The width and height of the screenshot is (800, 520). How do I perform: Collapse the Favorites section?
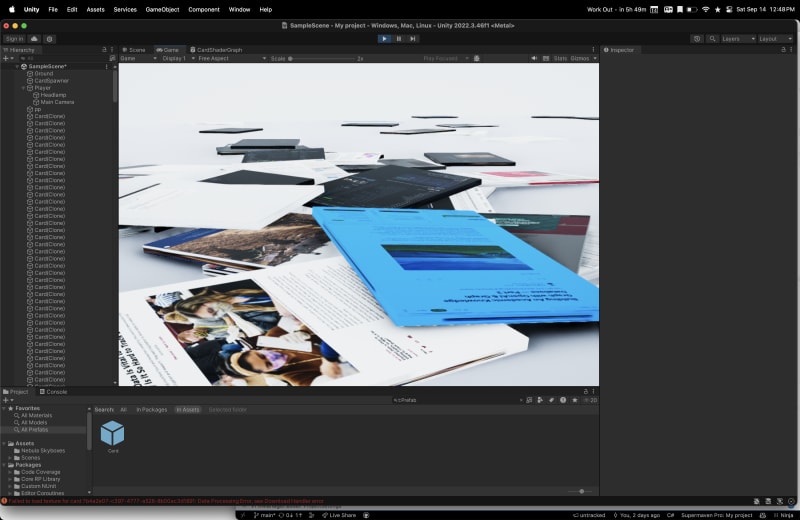pyautogui.click(x=4, y=408)
